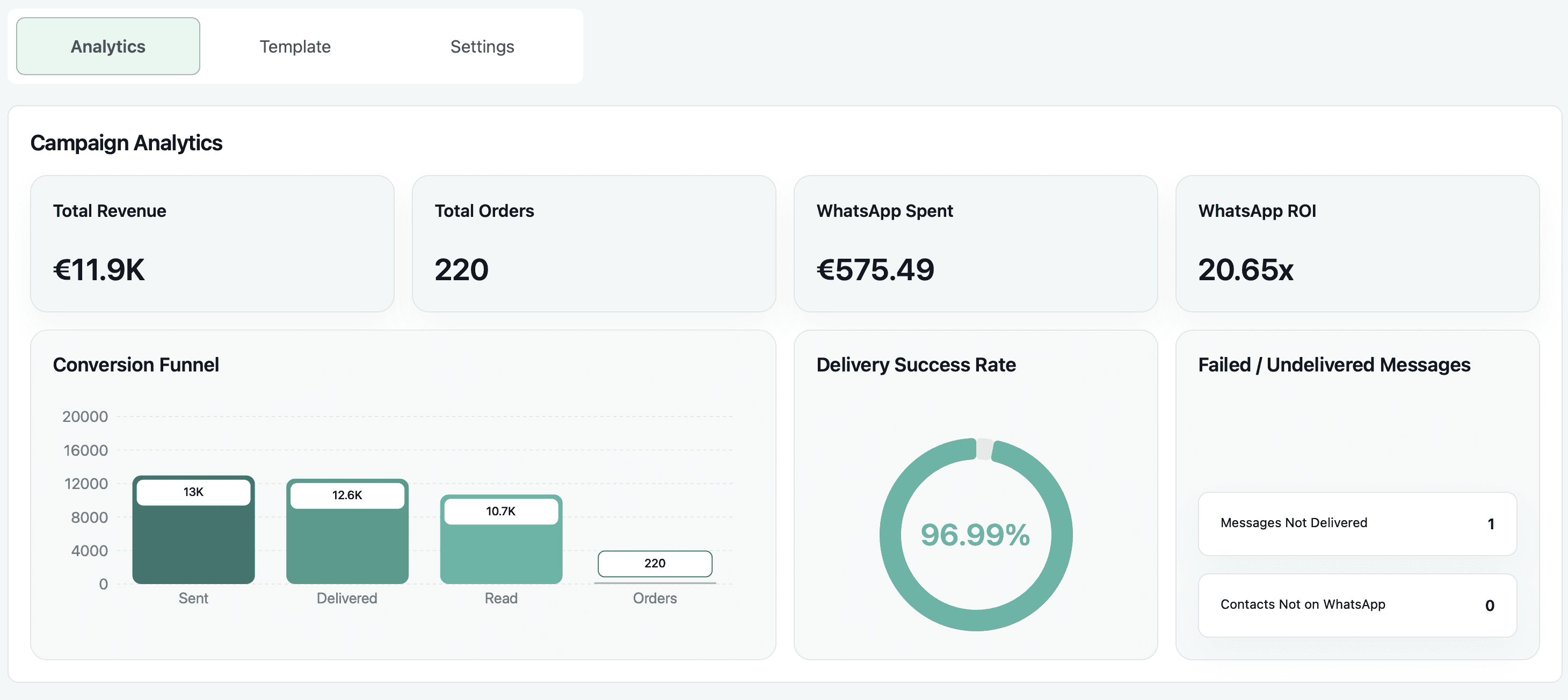Click the Sent bar in funnel
The width and height of the screenshot is (1568, 700).
point(193,545)
